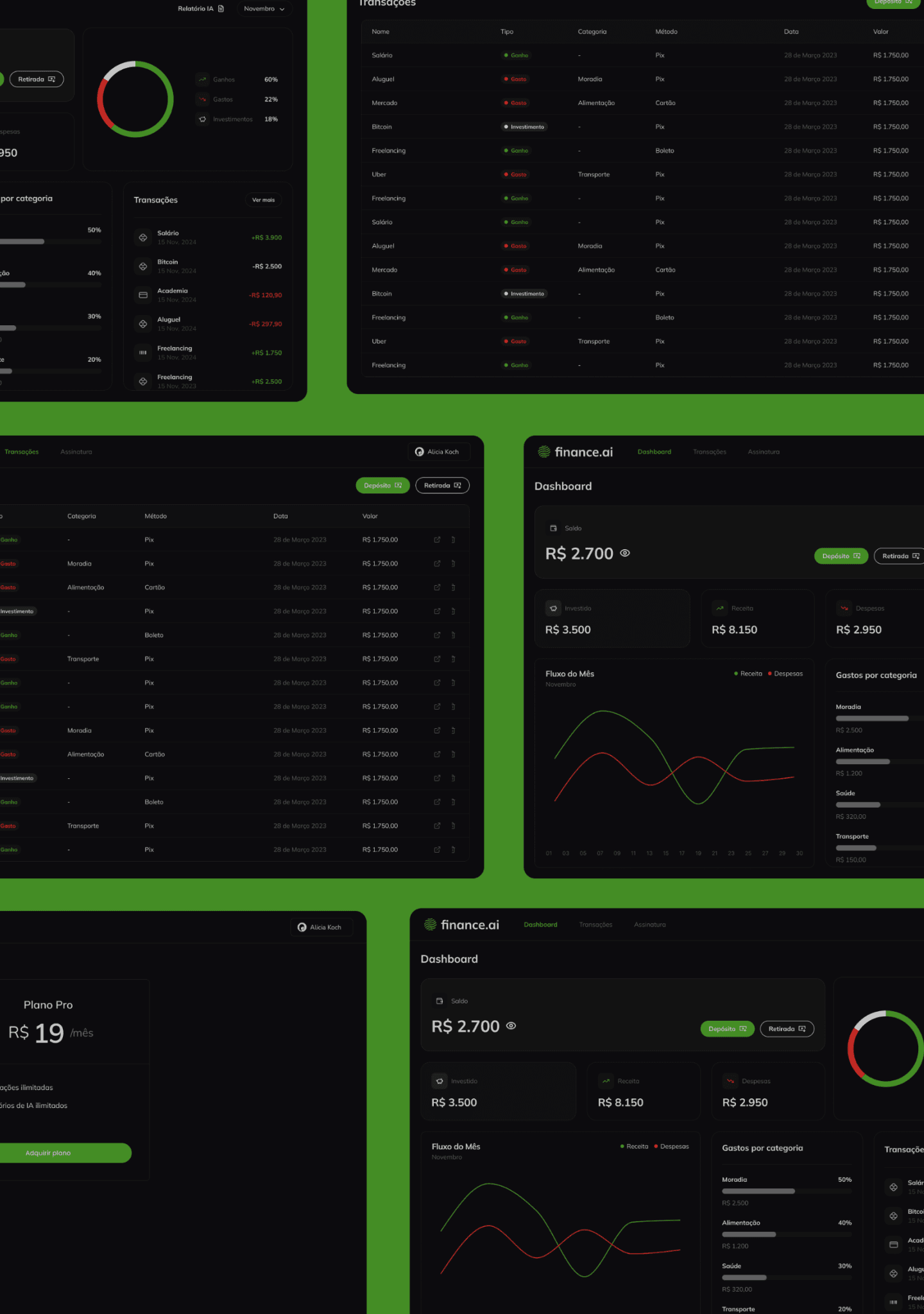924x1314 pixels.
Task: Click finance.ai logo in dashboard beside Alicia's table
Action: pos(576,452)
